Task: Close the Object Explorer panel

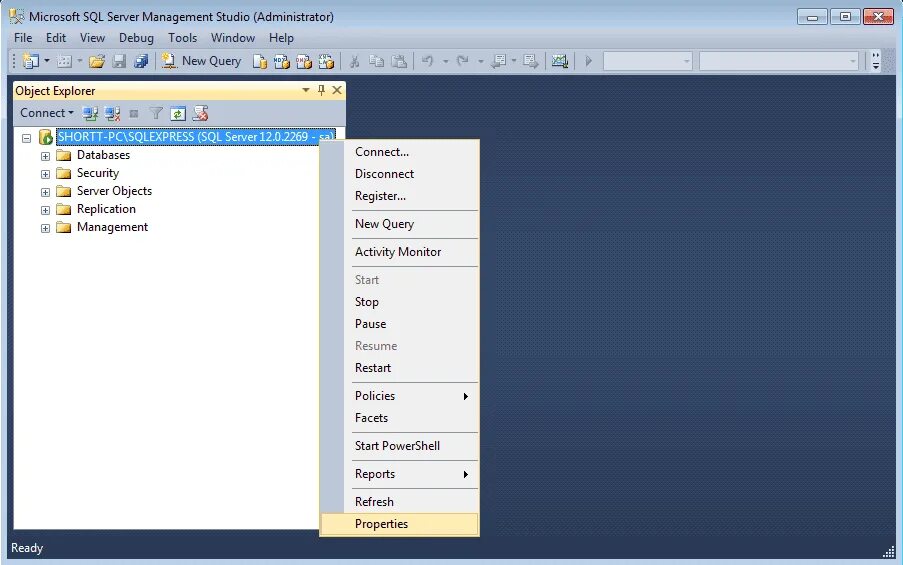Action: [x=337, y=90]
